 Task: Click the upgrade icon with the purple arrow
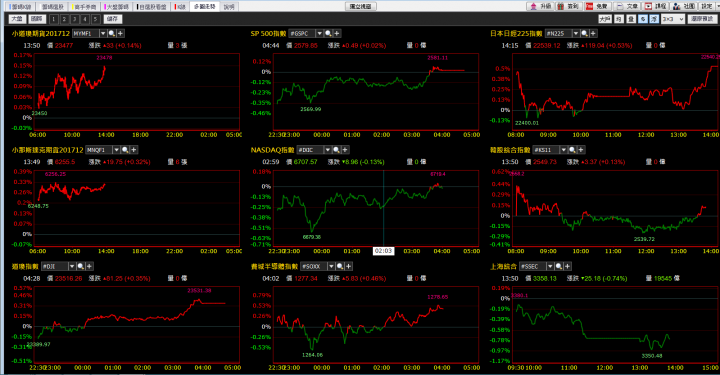[540, 6]
